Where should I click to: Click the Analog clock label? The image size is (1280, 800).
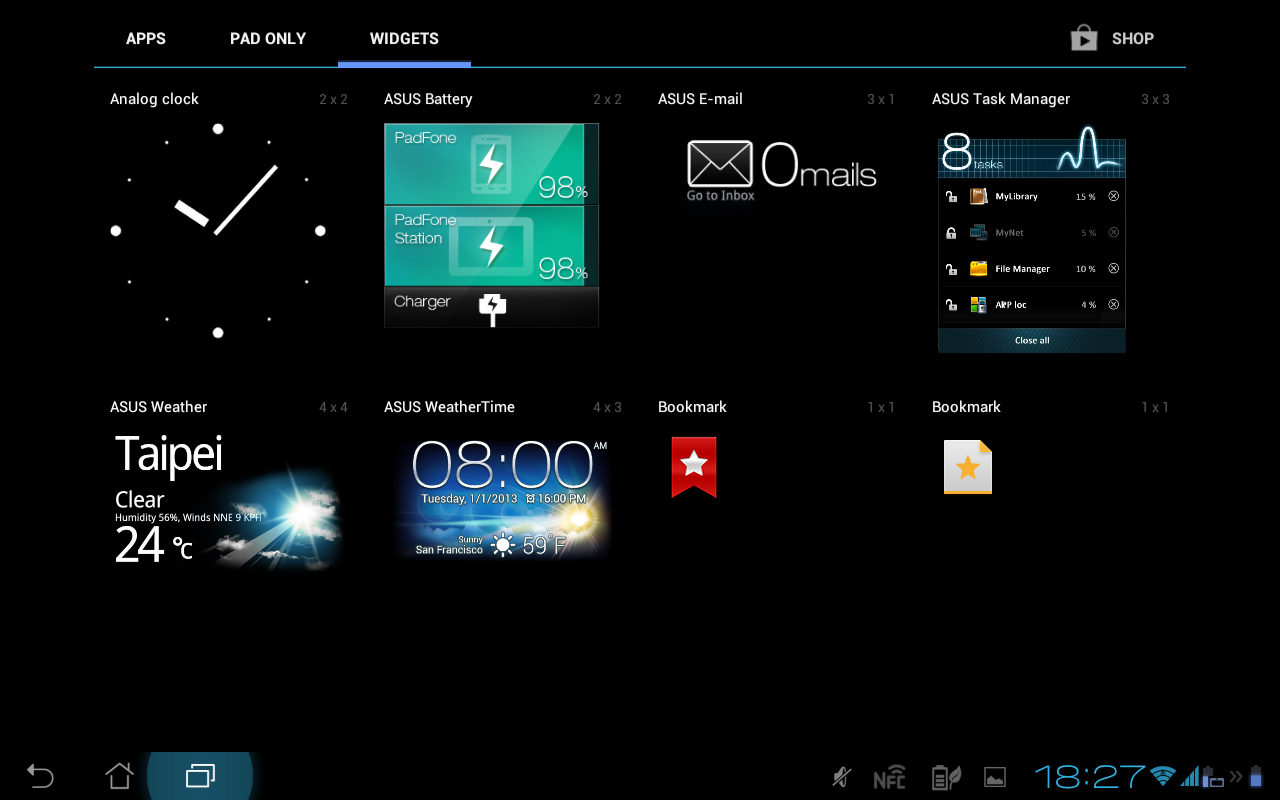[x=154, y=99]
